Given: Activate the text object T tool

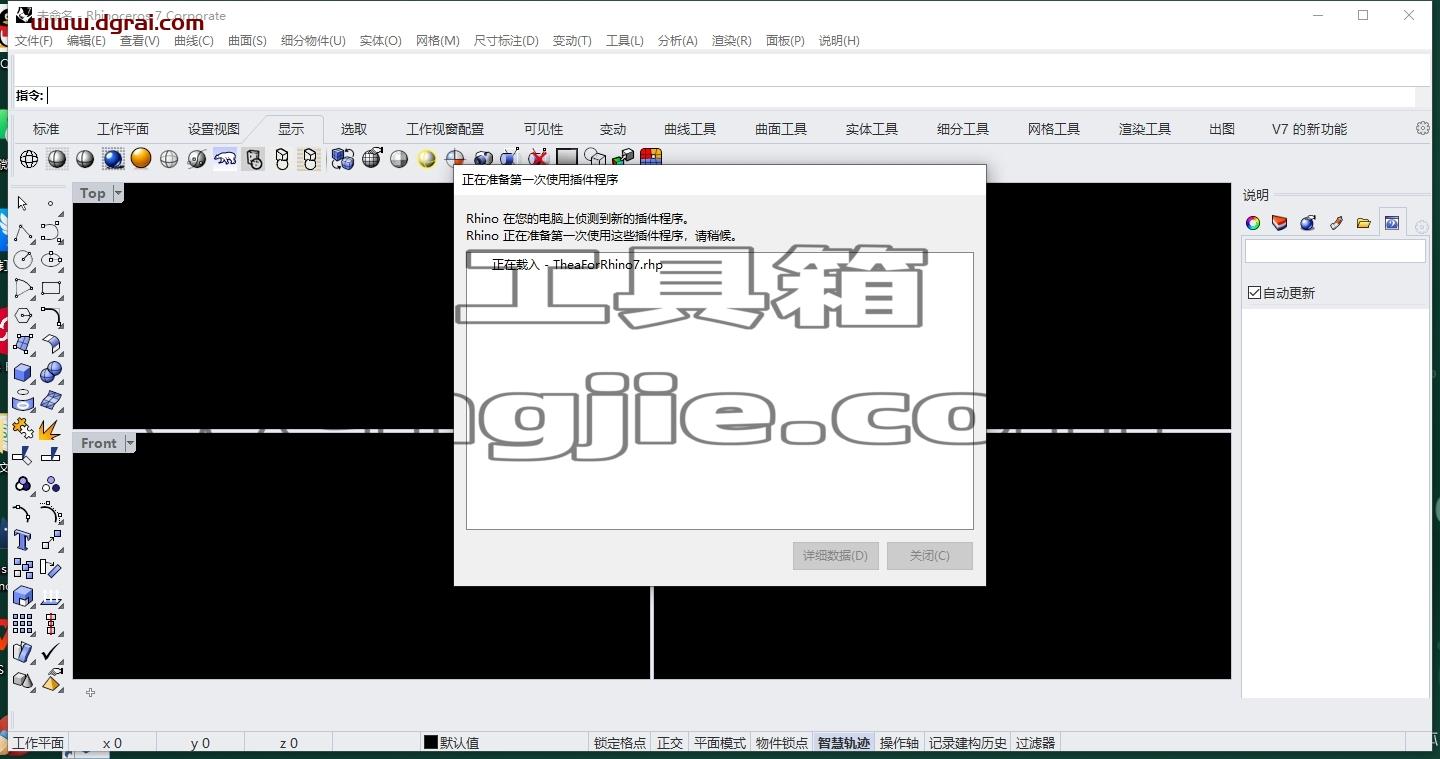Looking at the screenshot, I should pyautogui.click(x=23, y=540).
